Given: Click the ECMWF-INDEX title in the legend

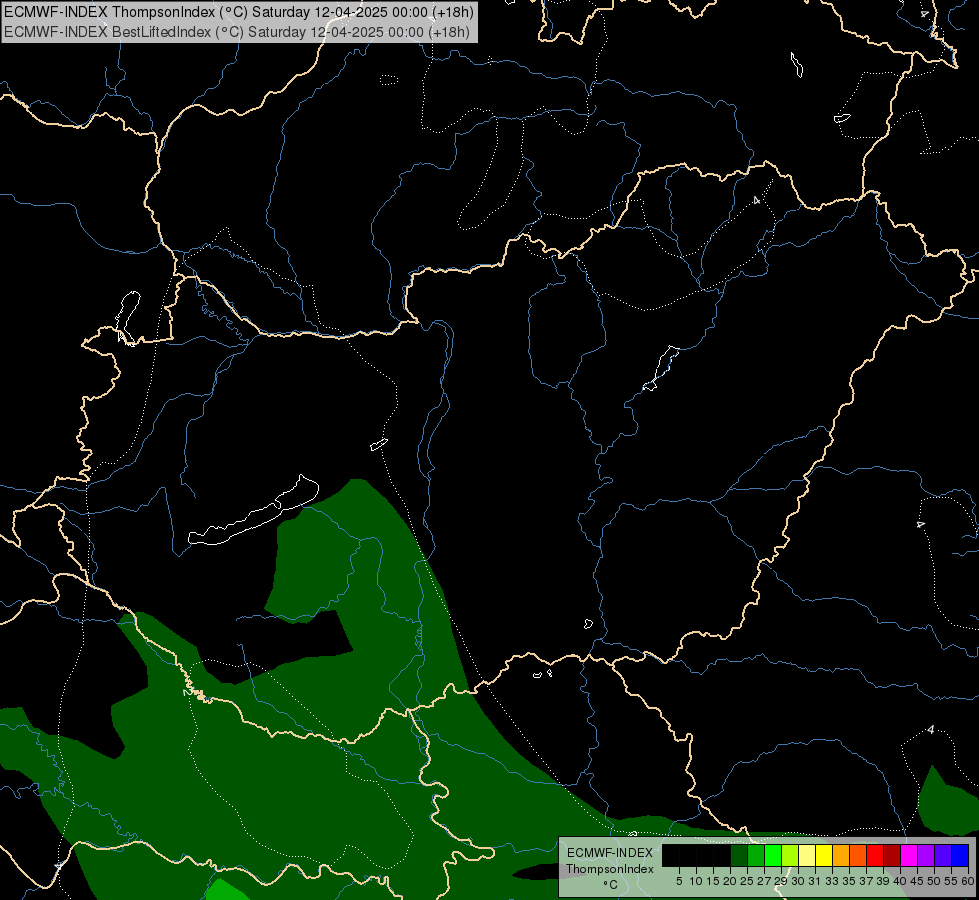Looking at the screenshot, I should tap(609, 853).
